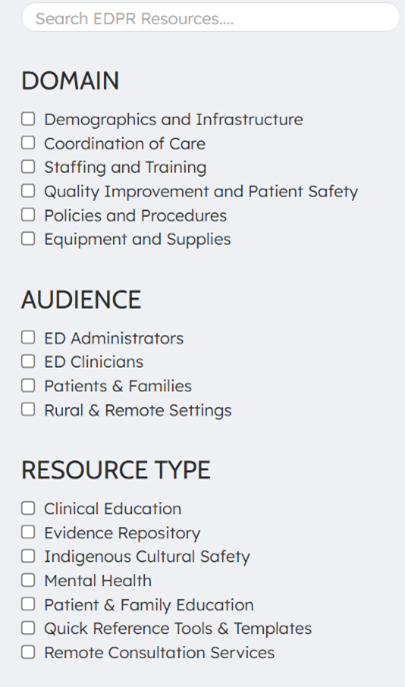Click the Search EDPR Resources field
This screenshot has height=687, width=405.
pos(211,18)
